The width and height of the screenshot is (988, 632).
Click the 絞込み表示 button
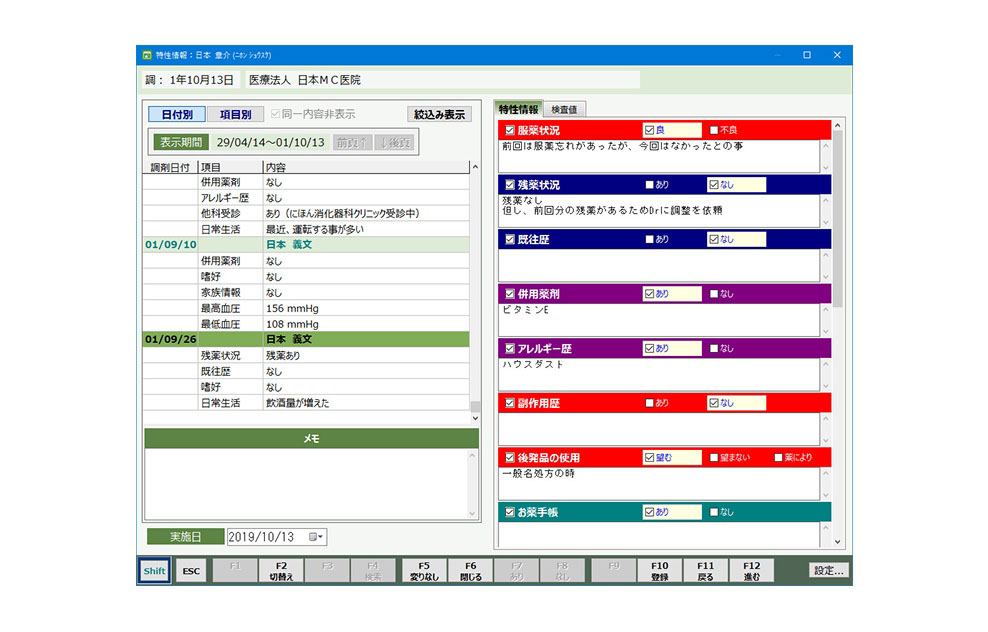pyautogui.click(x=439, y=114)
